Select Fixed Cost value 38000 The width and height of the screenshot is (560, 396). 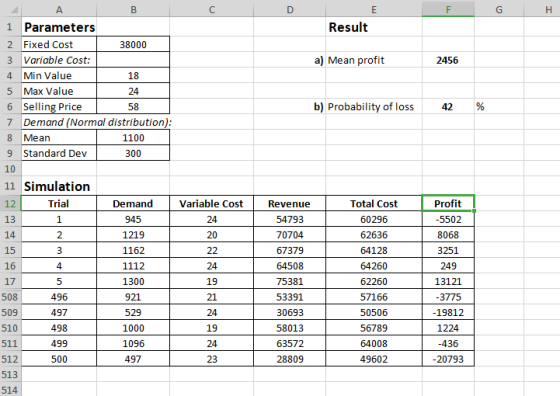[133, 44]
